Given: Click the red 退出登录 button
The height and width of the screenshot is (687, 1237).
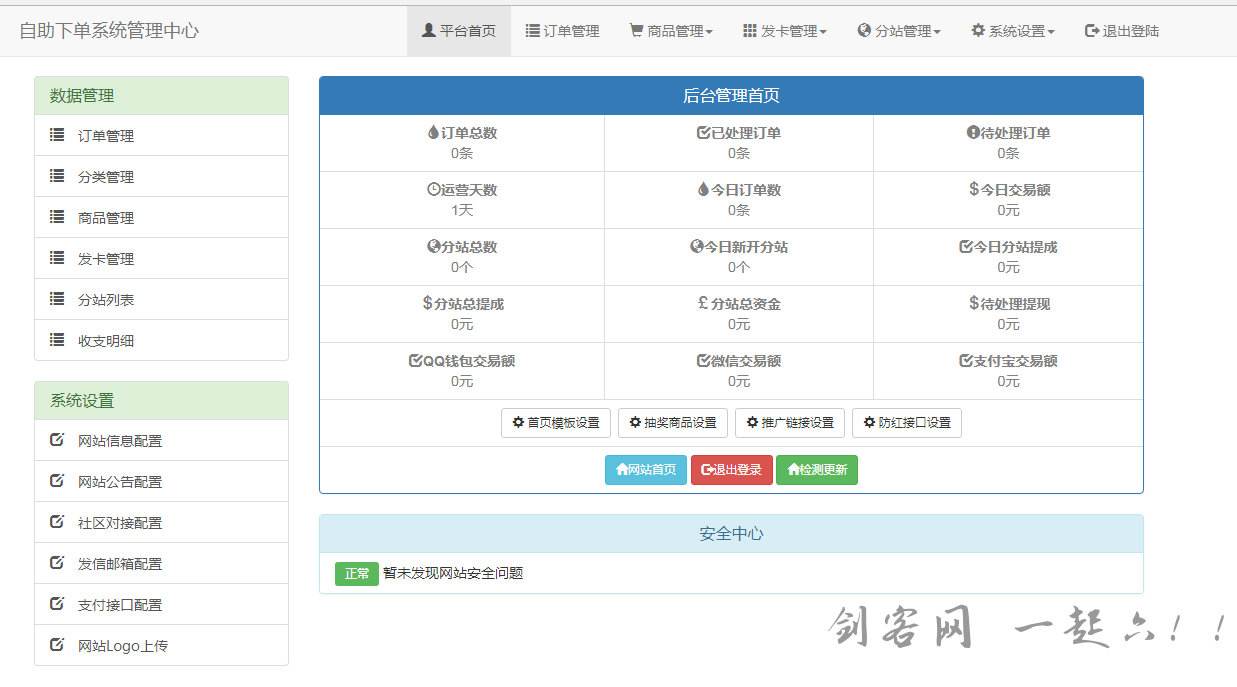Looking at the screenshot, I should tap(731, 468).
